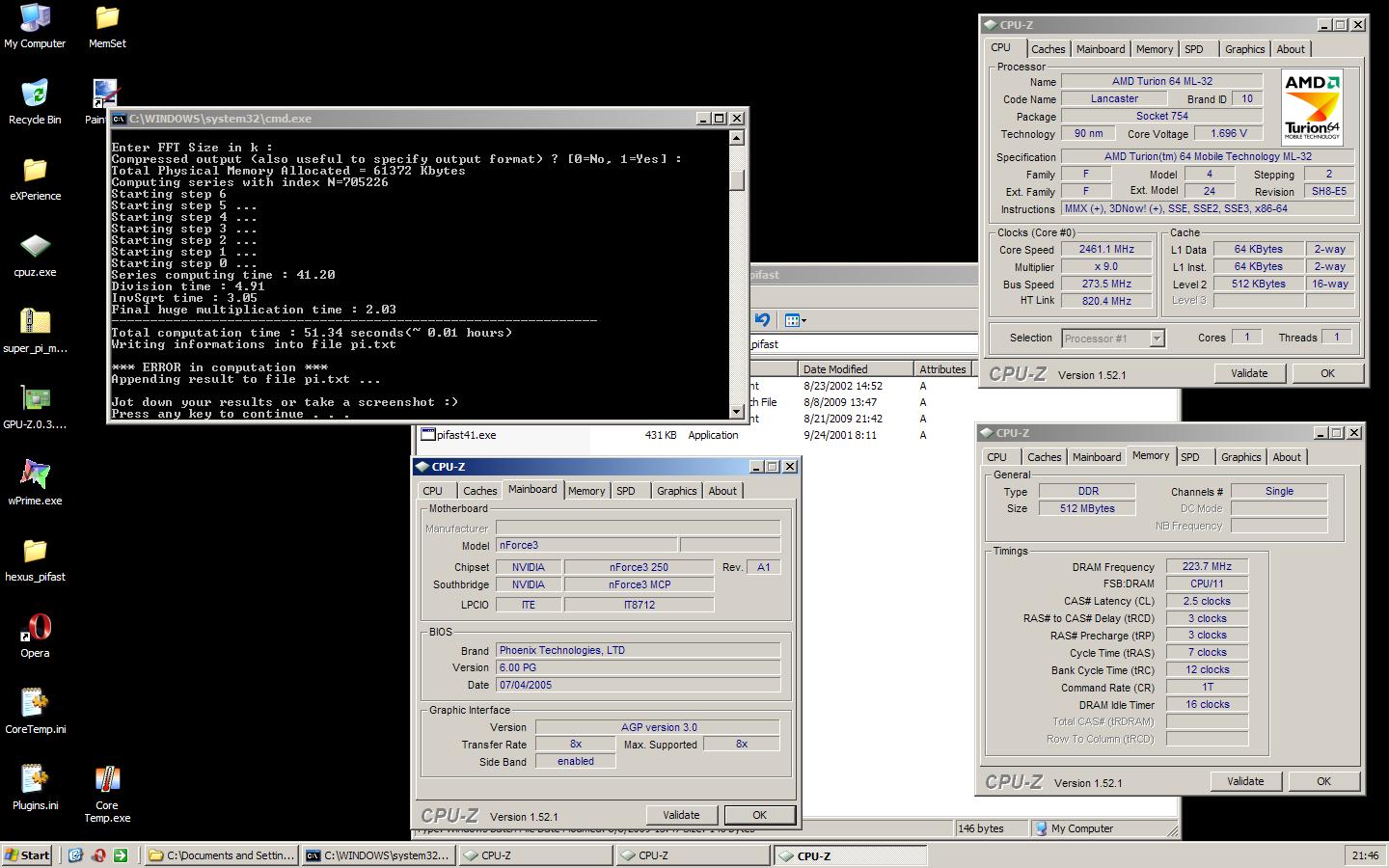Click OK in the Memory CPU-Z window

click(1323, 781)
